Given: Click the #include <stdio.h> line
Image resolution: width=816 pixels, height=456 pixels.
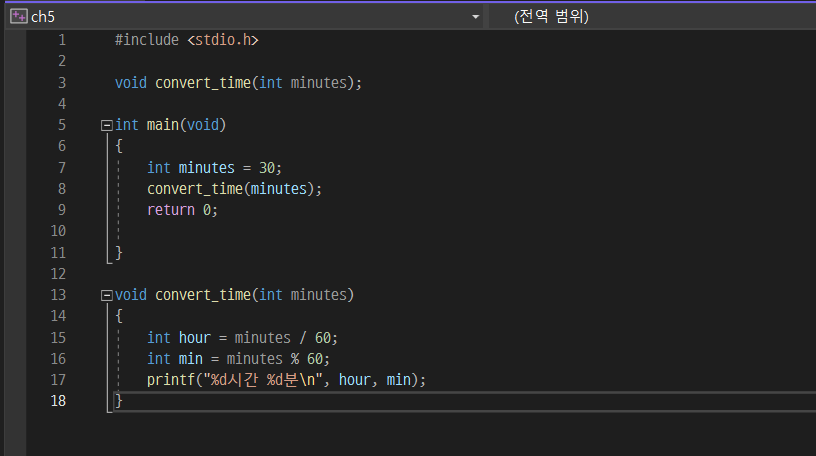Looking at the screenshot, I should [x=186, y=40].
